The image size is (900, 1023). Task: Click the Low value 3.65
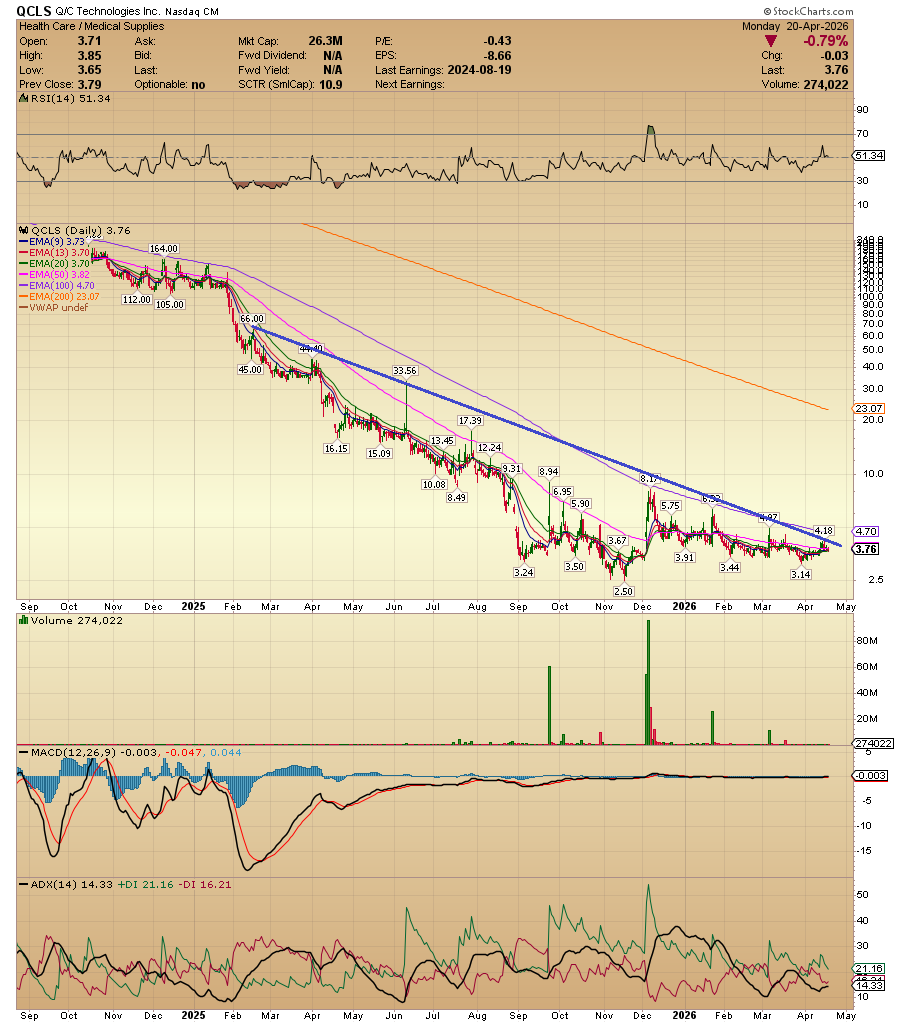(89, 70)
